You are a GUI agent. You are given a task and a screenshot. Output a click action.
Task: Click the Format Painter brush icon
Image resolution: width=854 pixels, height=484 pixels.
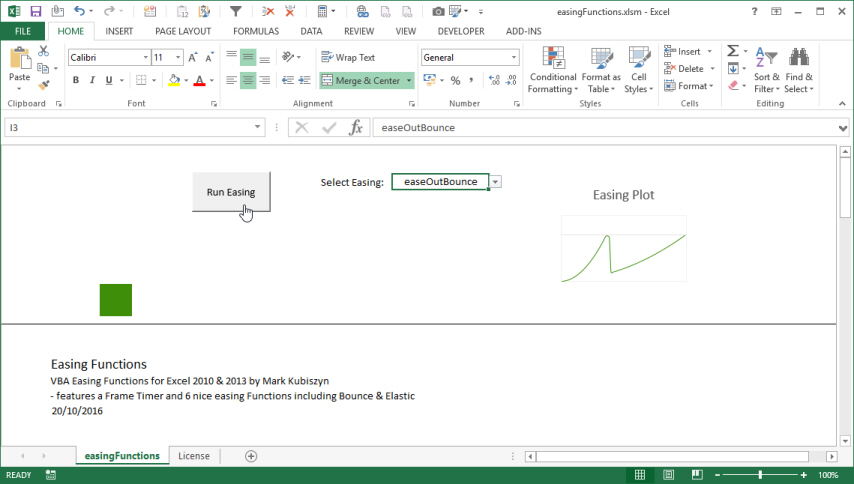[x=43, y=86]
